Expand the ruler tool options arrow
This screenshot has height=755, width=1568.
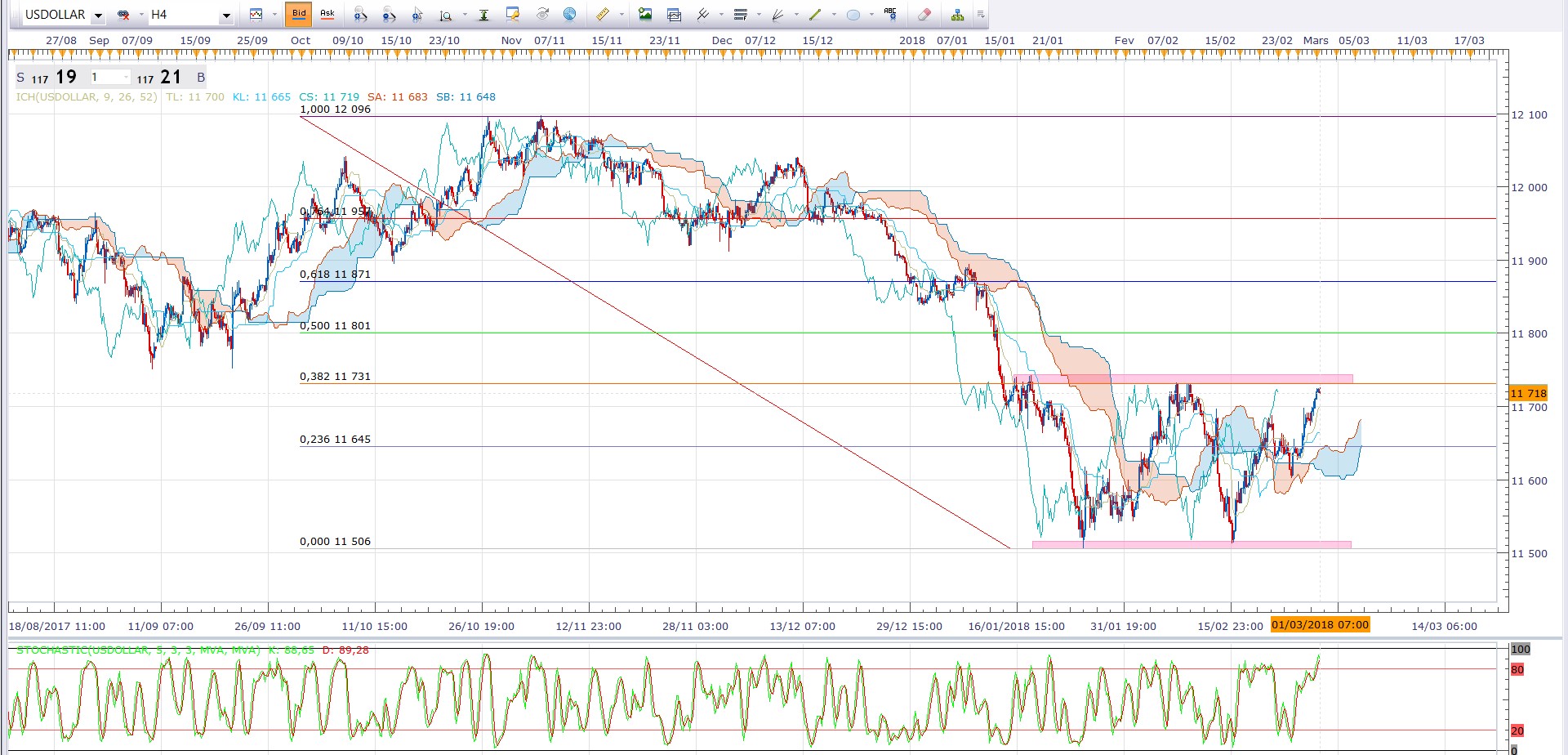(621, 15)
